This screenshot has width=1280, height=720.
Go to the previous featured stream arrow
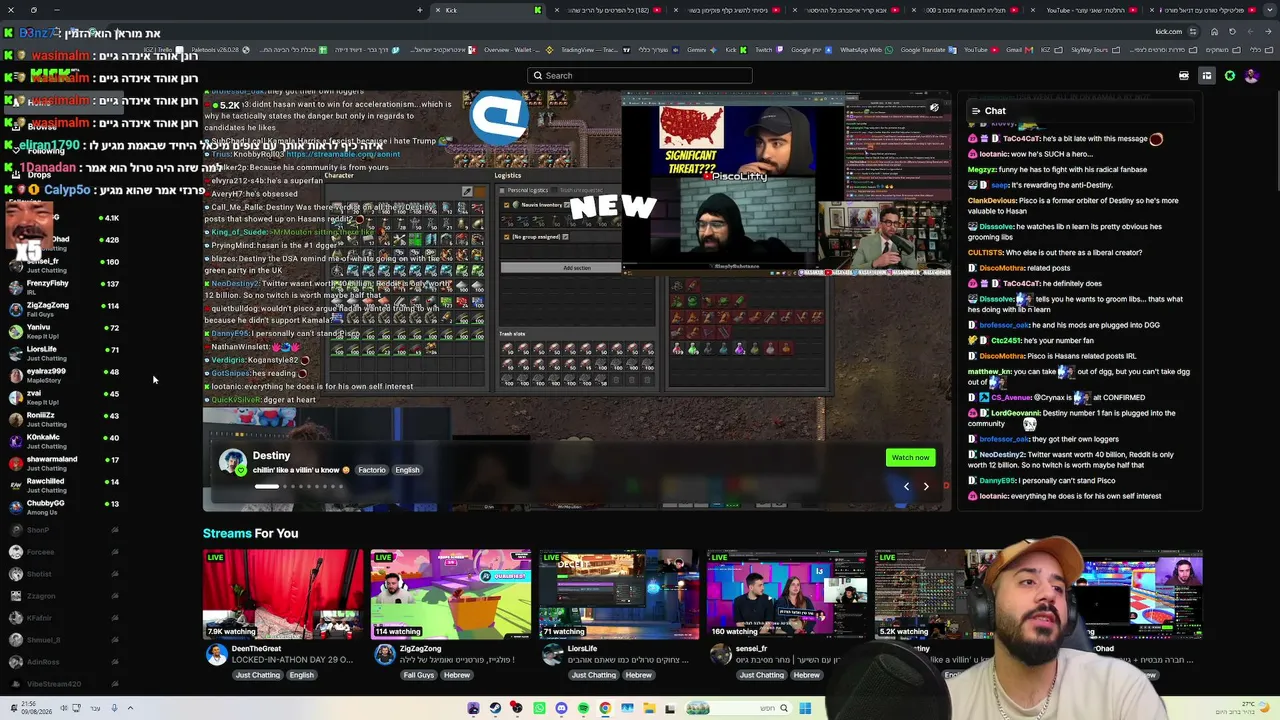906,486
